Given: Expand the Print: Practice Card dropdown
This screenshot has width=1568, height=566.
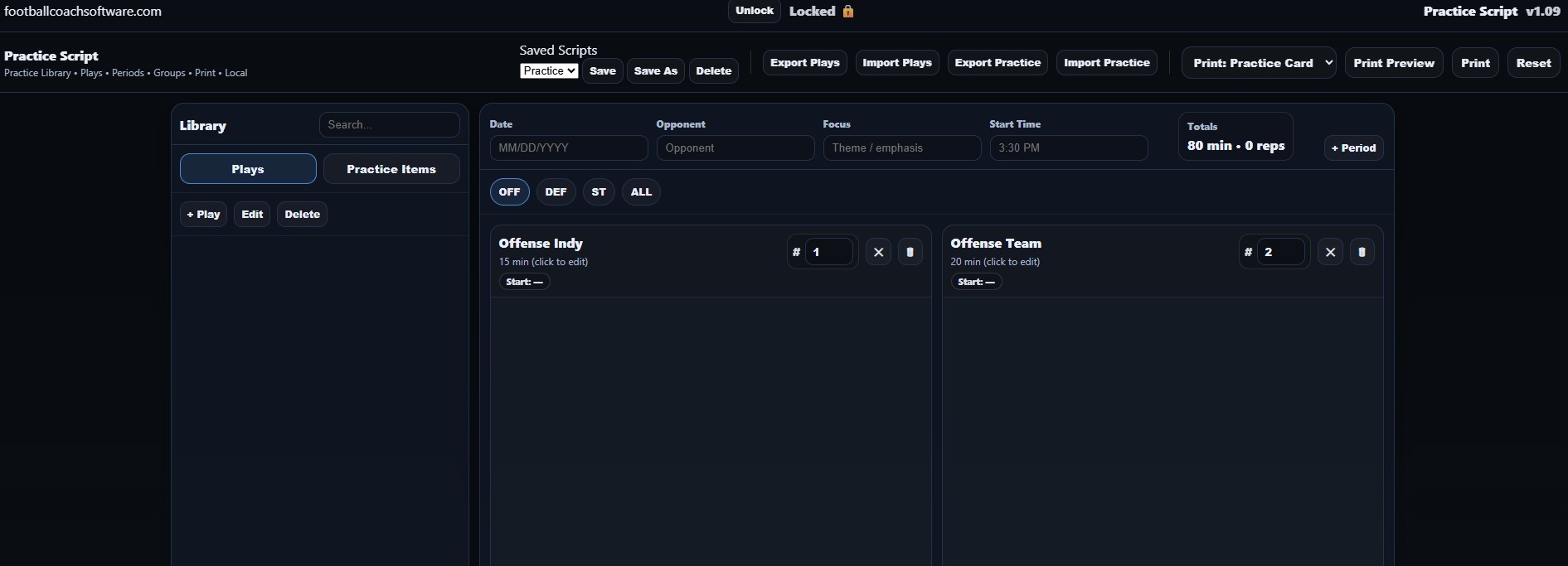Looking at the screenshot, I should (1258, 63).
